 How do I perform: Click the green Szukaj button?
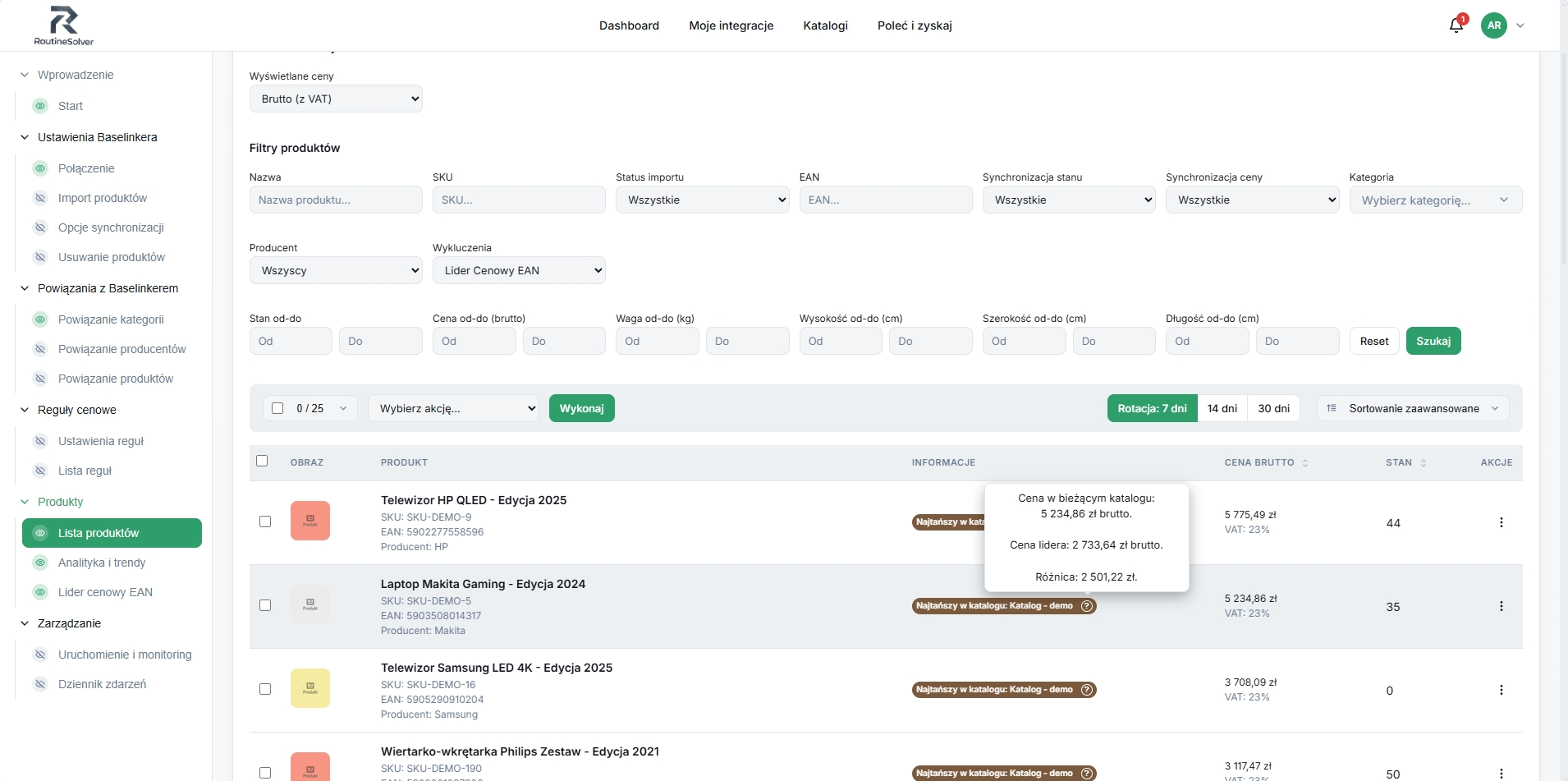[1433, 341]
